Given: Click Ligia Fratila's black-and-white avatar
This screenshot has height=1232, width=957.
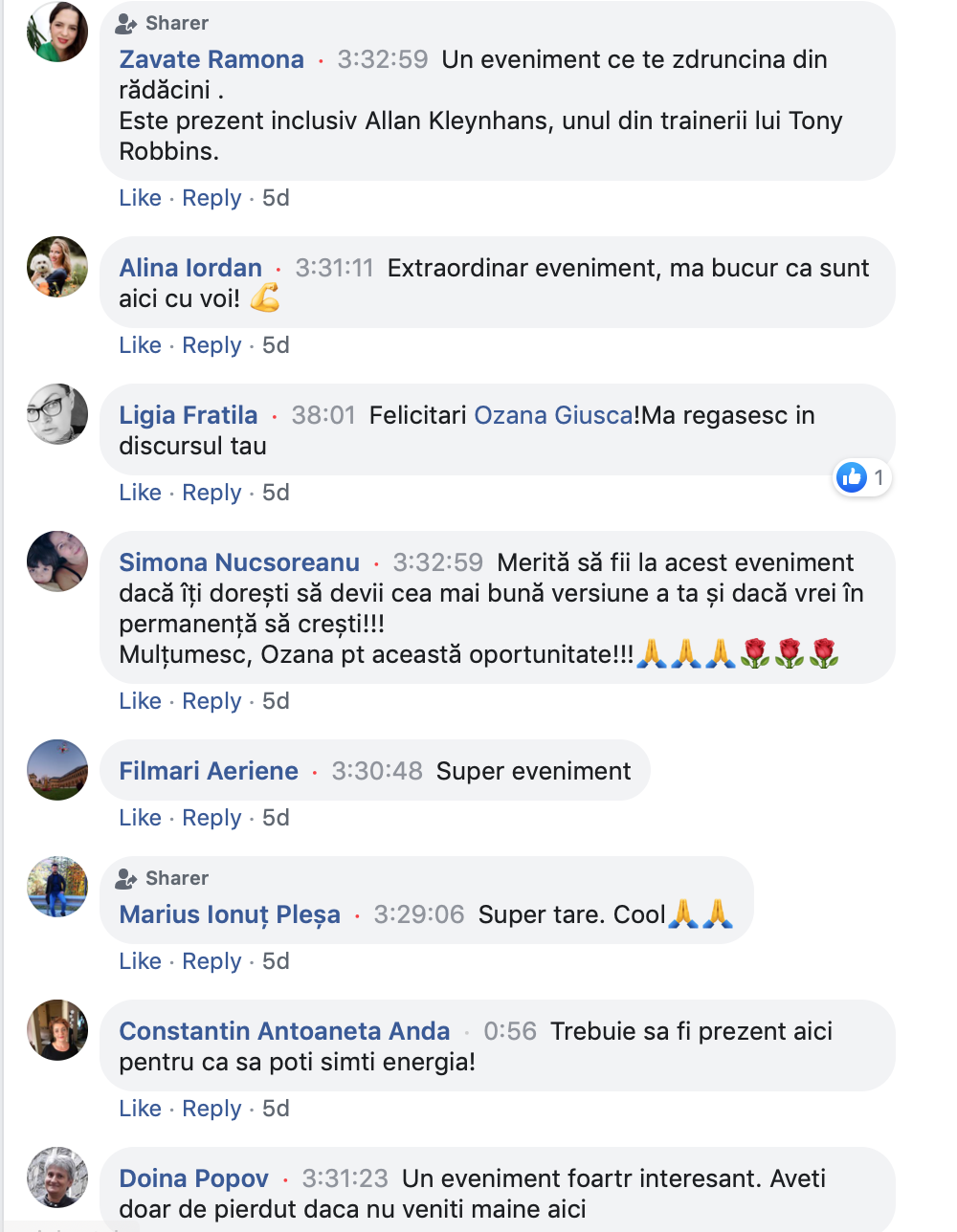Looking at the screenshot, I should [57, 414].
